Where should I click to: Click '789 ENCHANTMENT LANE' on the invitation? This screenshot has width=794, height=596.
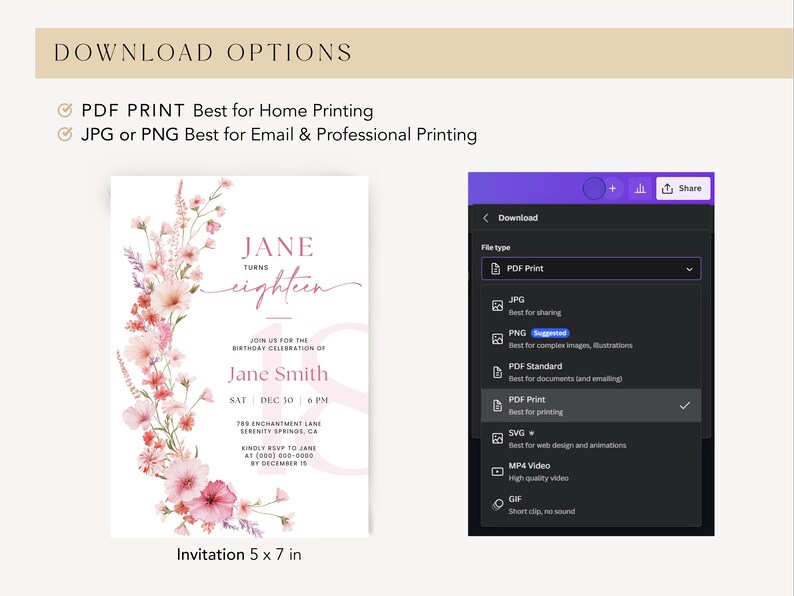[279, 423]
